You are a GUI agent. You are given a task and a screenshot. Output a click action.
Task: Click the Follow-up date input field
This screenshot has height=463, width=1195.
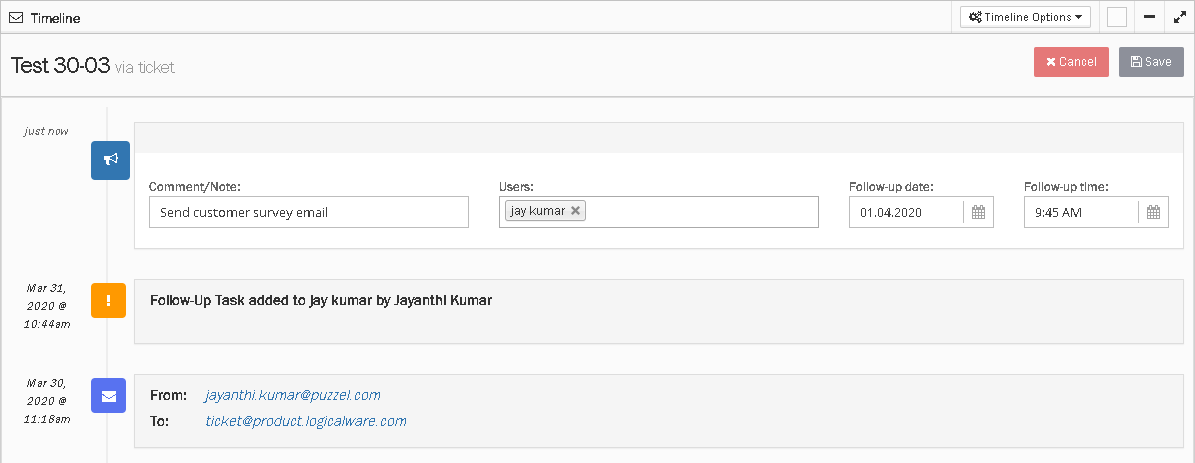coord(905,212)
